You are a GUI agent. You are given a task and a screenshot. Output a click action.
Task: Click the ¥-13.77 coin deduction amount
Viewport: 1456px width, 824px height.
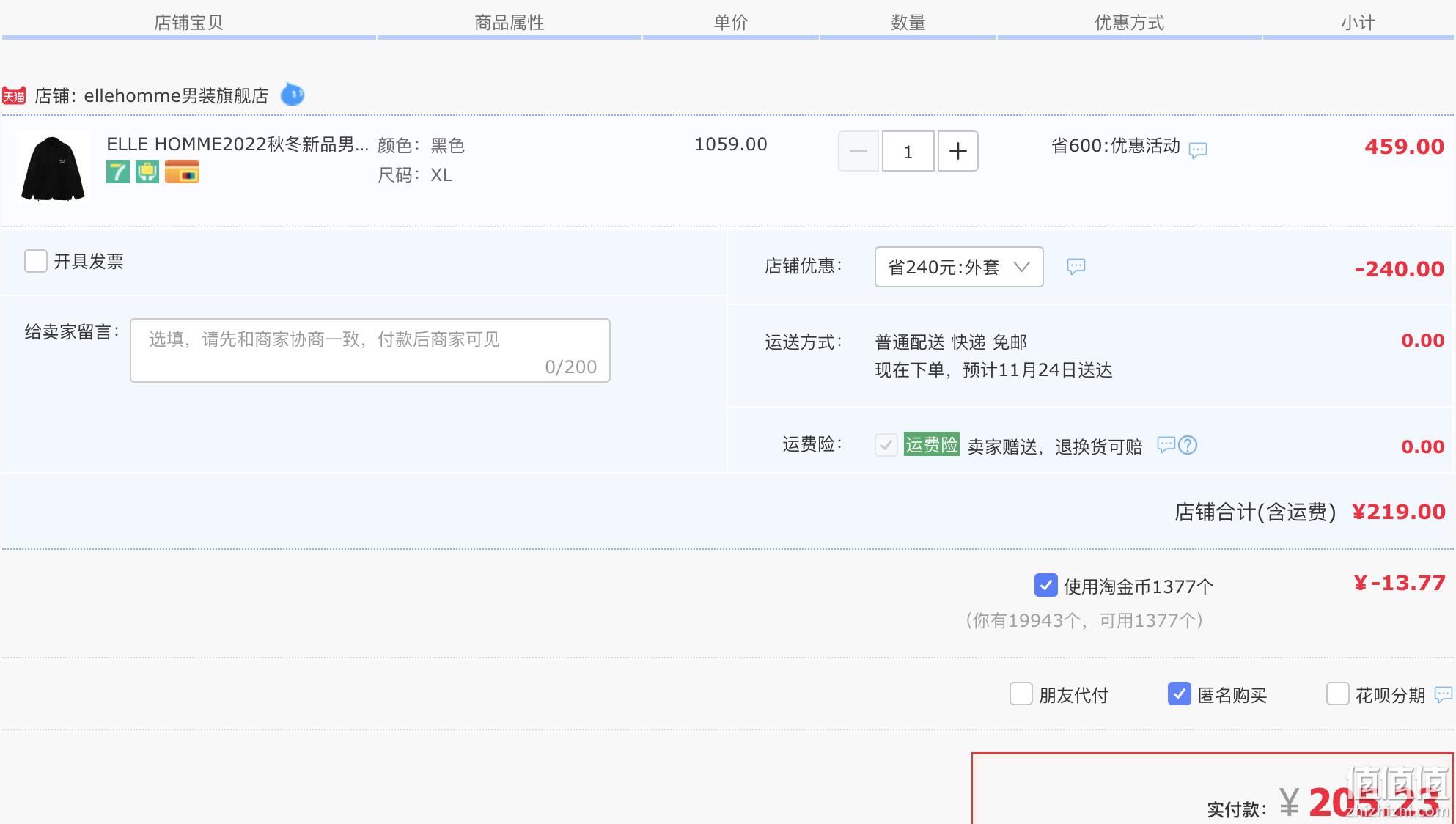pos(1400,583)
